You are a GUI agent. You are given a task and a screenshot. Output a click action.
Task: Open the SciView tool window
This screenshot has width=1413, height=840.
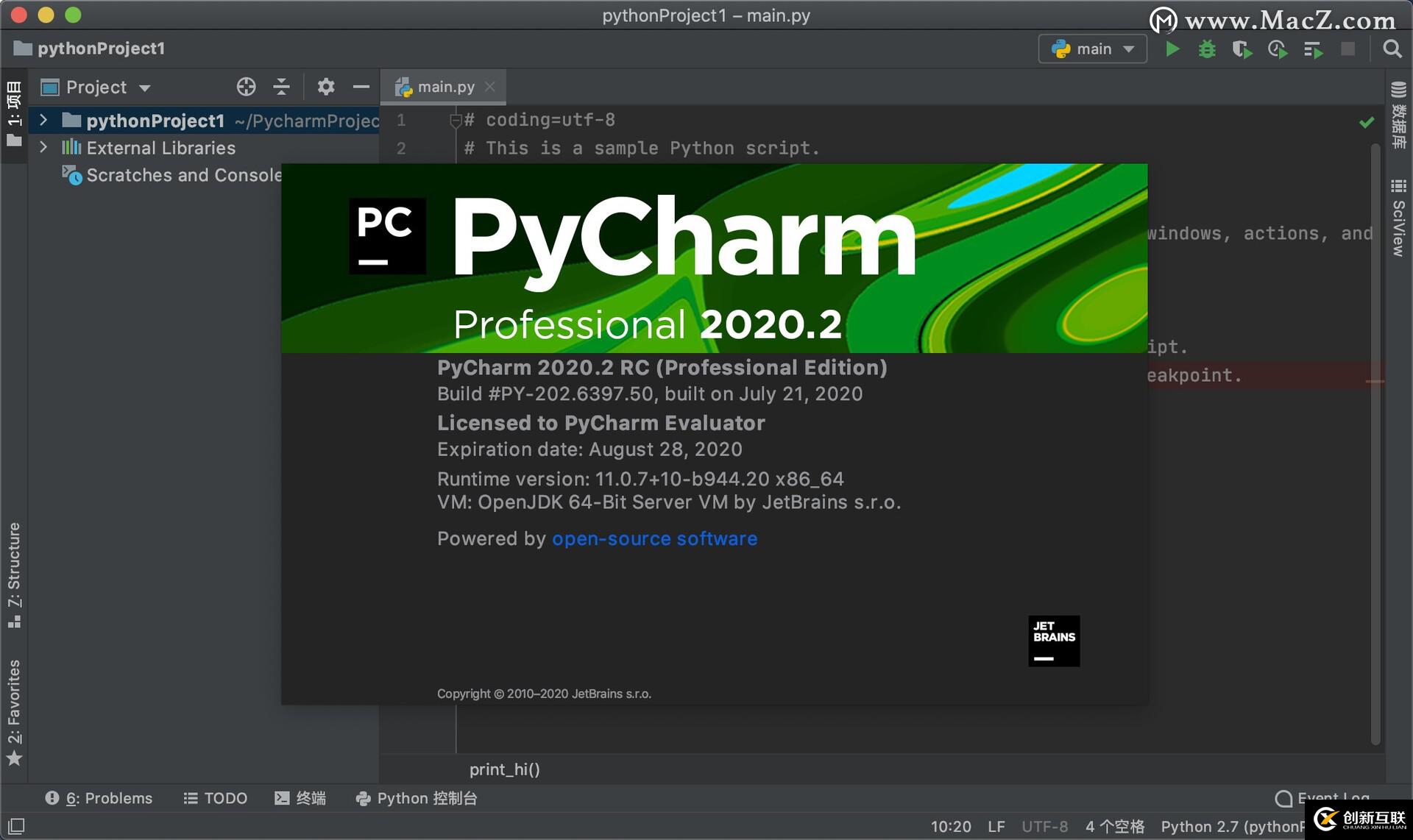tap(1398, 217)
